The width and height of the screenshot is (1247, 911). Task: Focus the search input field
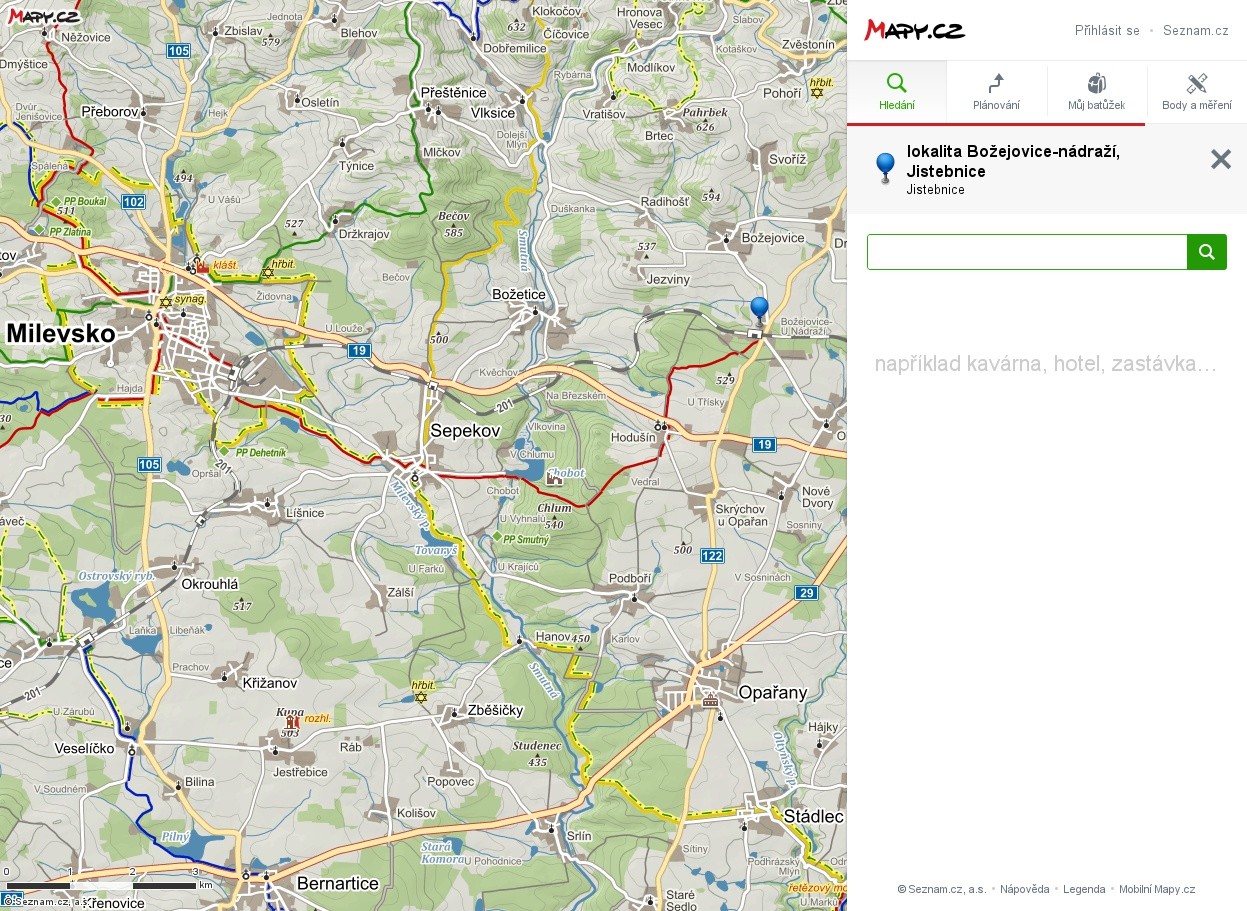(x=1026, y=252)
